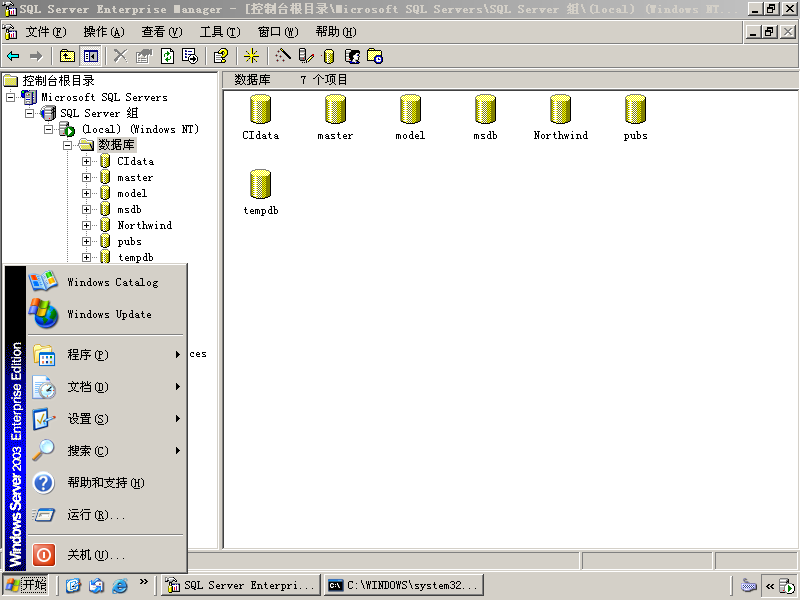
Task: Open the 操作(A) menu
Action: pos(104,32)
